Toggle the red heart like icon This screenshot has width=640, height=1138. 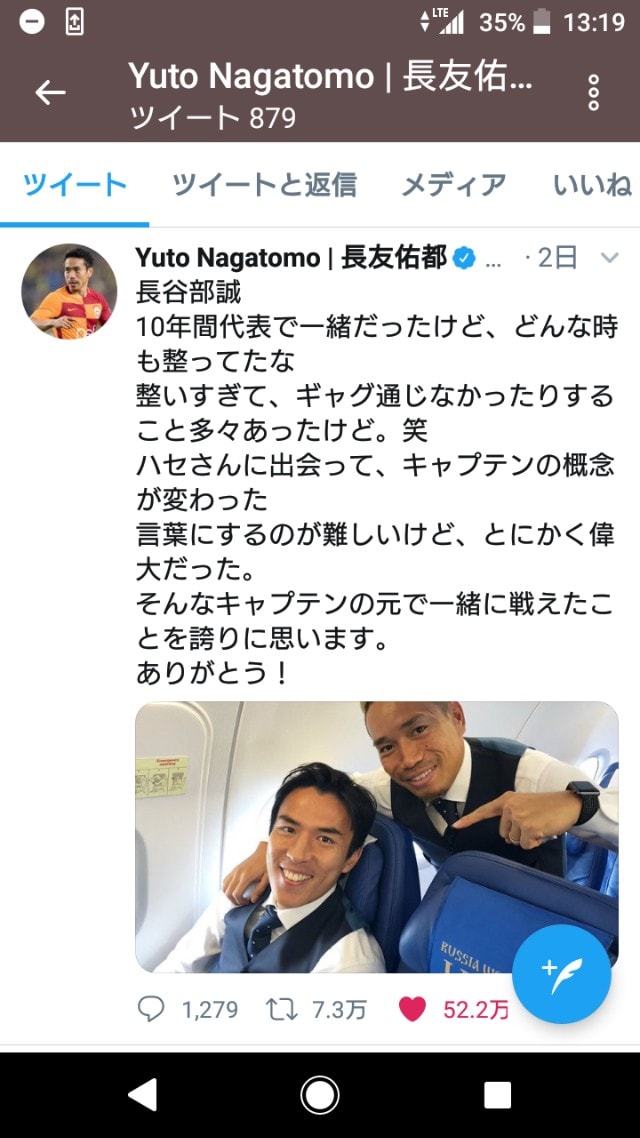coord(412,1010)
